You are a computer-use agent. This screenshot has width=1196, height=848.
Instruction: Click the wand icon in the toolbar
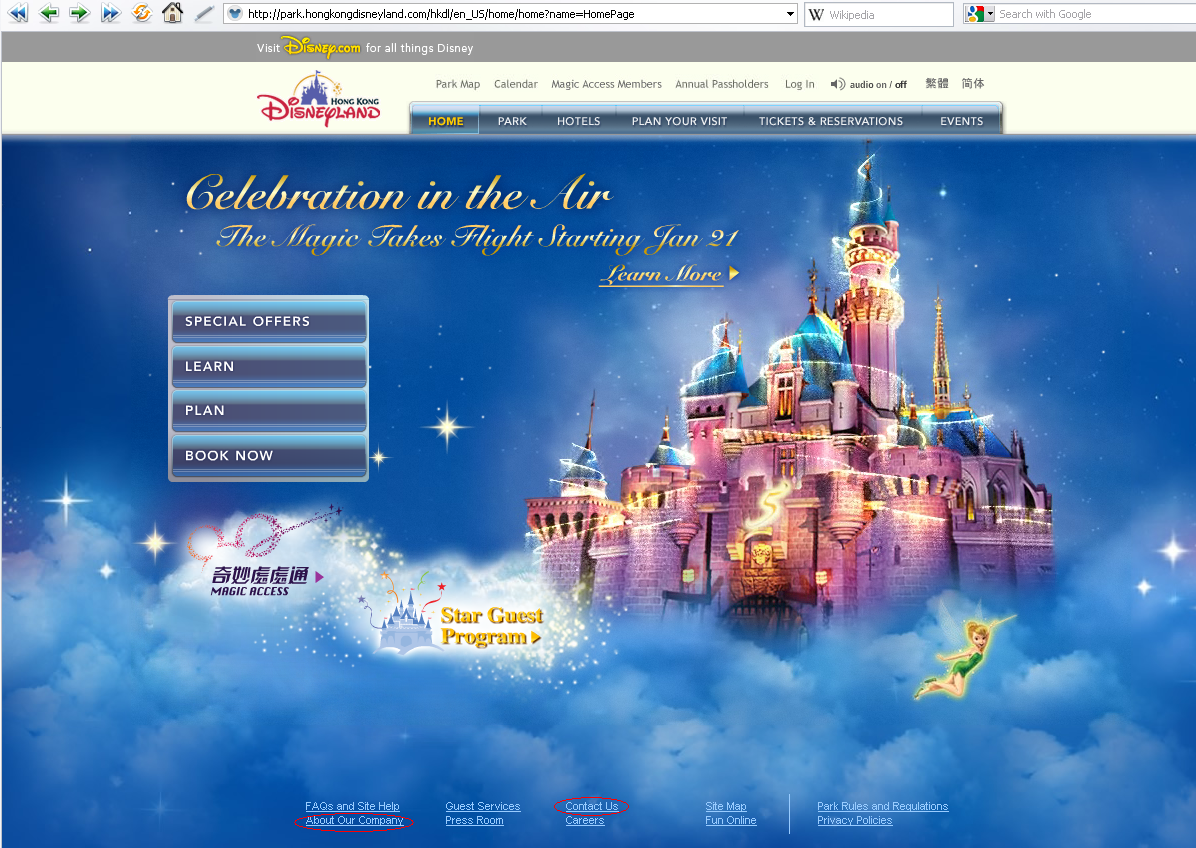(203, 14)
